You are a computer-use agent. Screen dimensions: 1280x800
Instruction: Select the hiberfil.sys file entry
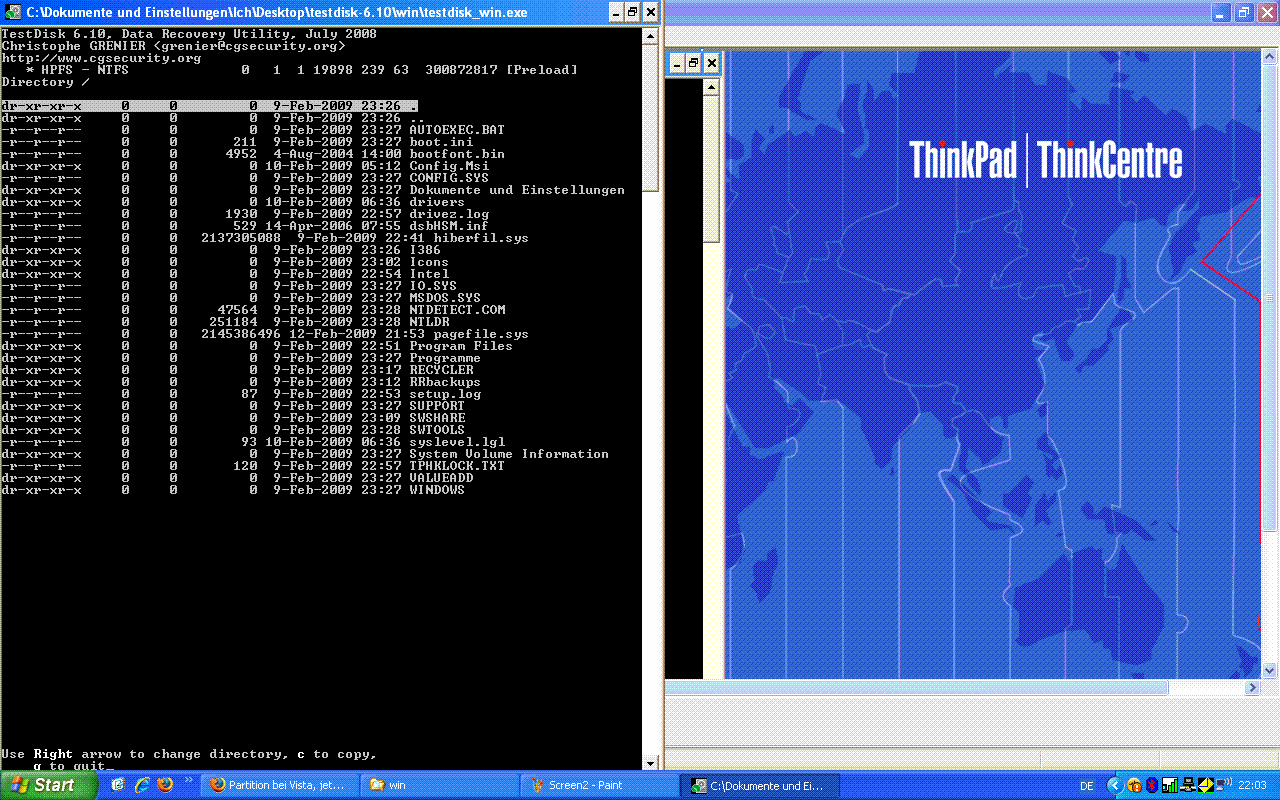point(265,238)
